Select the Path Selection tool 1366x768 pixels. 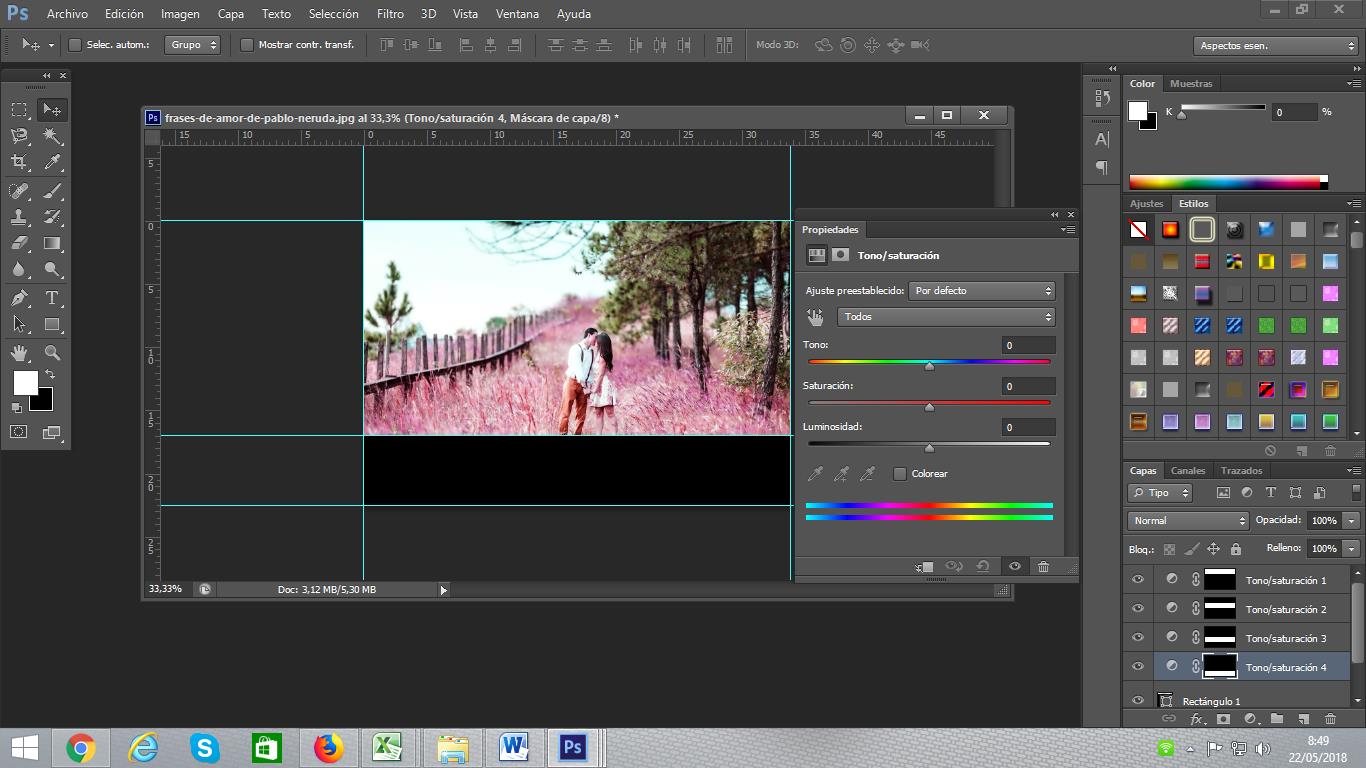tap(20, 324)
